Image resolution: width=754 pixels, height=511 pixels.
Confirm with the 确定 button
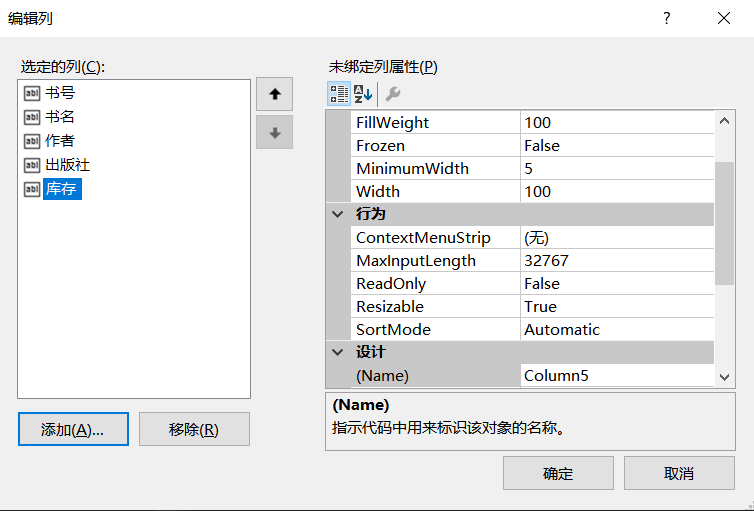click(558, 473)
